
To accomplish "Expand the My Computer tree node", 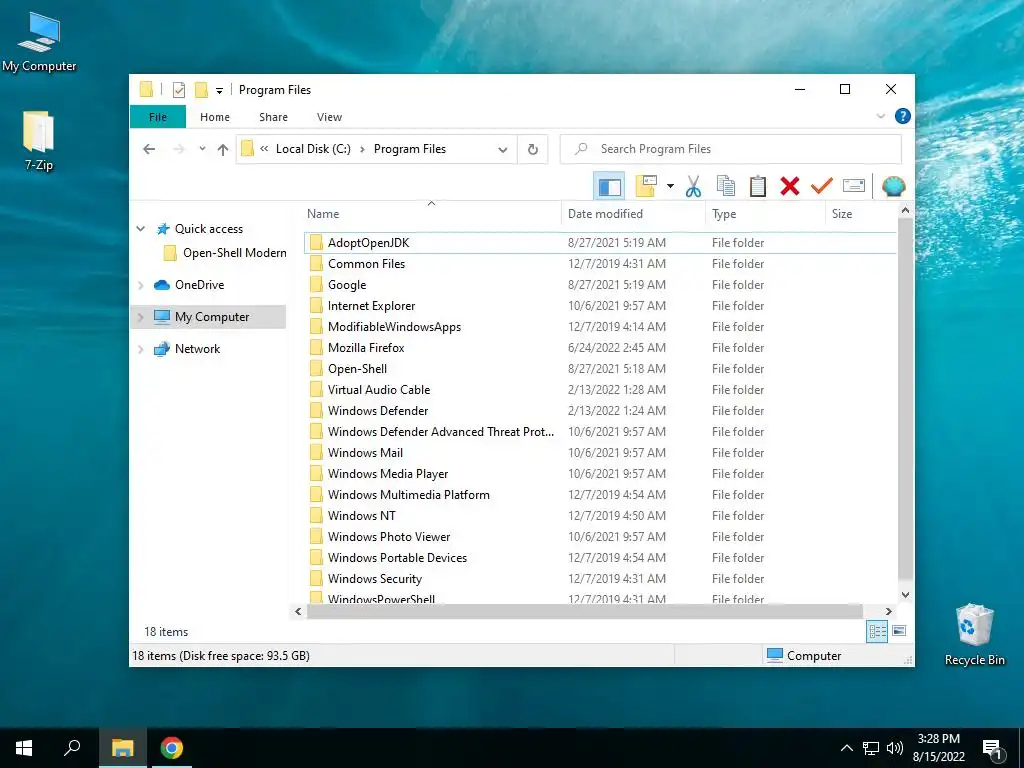I will [140, 317].
